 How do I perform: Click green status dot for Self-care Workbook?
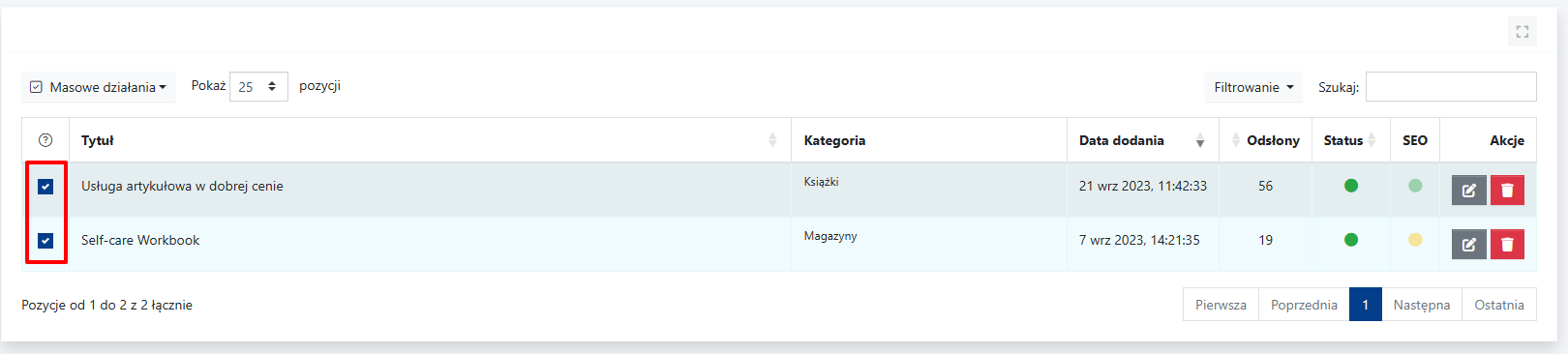pos(1351,240)
